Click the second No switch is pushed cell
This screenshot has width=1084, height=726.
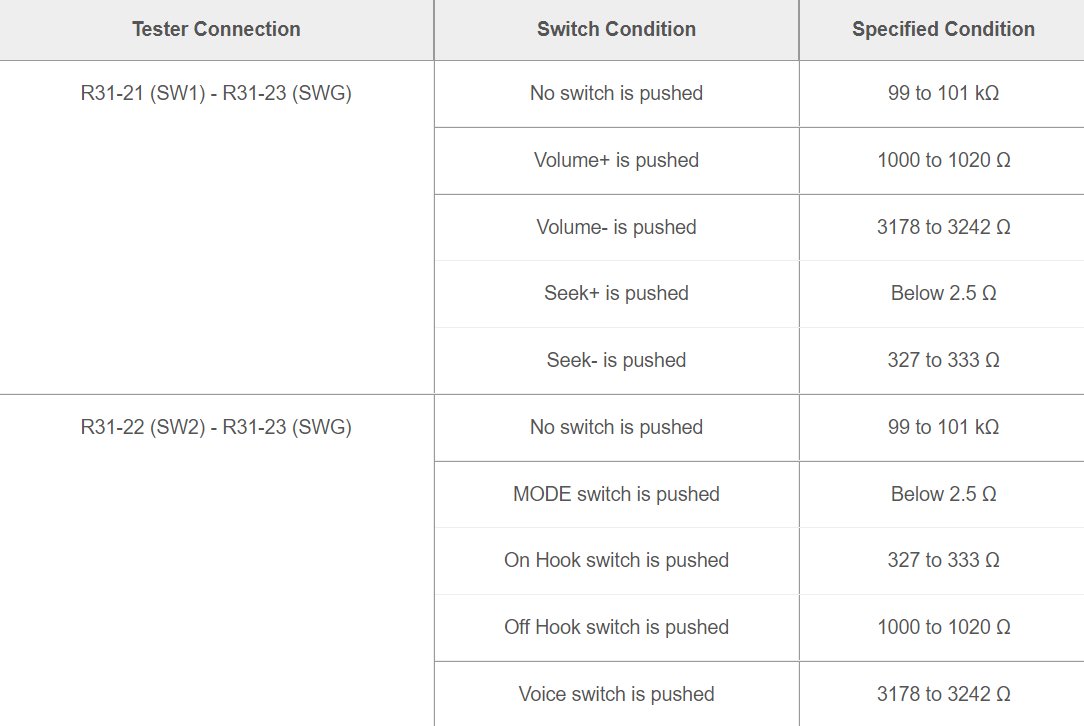(x=616, y=427)
